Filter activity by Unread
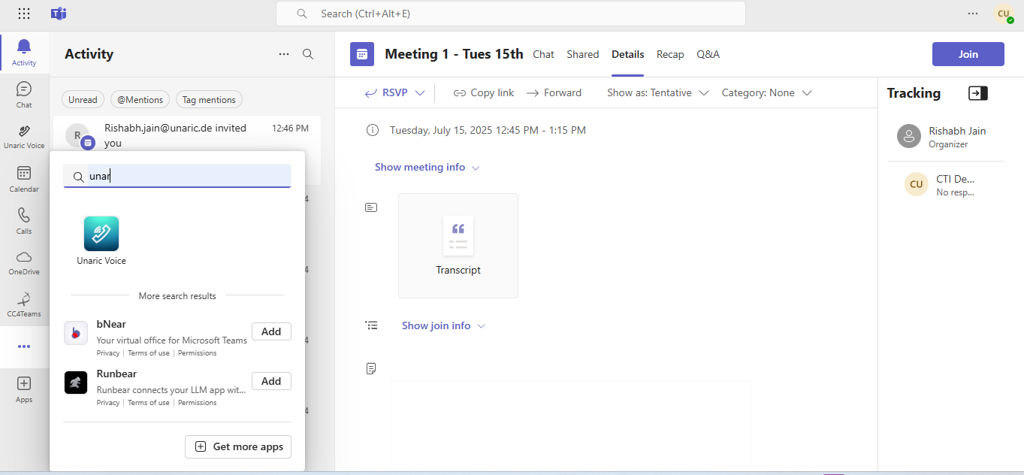The image size is (1024, 475). pos(83,99)
